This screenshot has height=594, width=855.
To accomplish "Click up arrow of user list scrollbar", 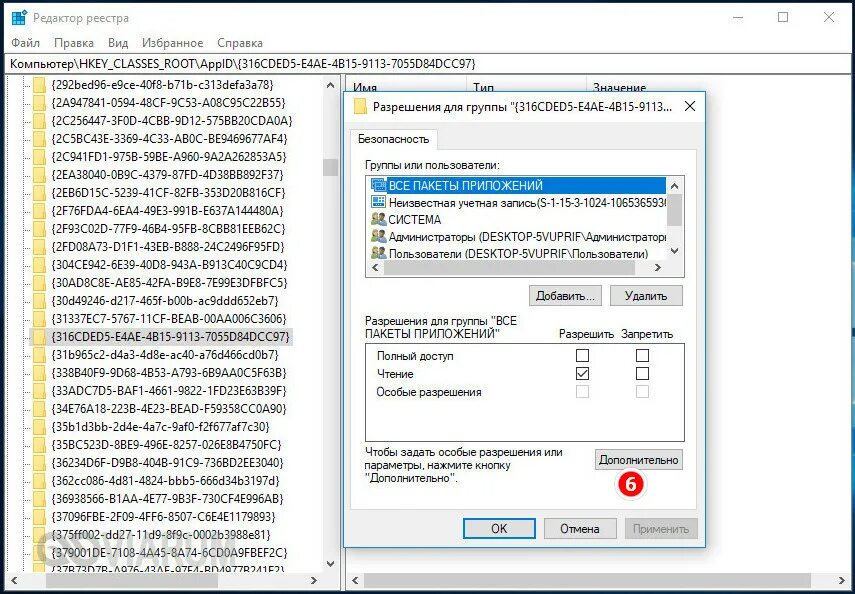I will (675, 185).
